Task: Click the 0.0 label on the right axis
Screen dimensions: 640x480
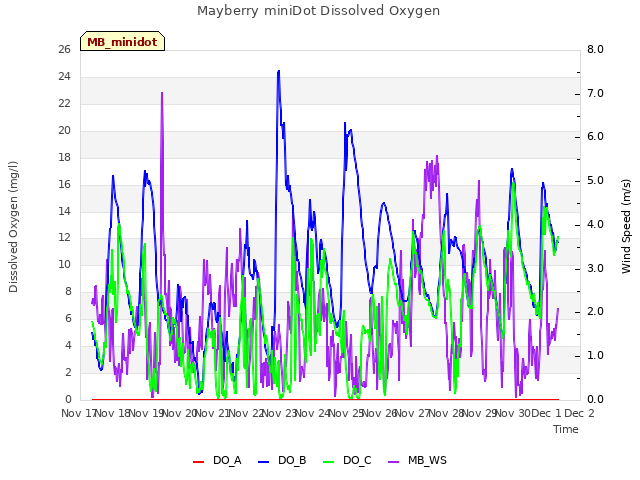Action: [595, 399]
